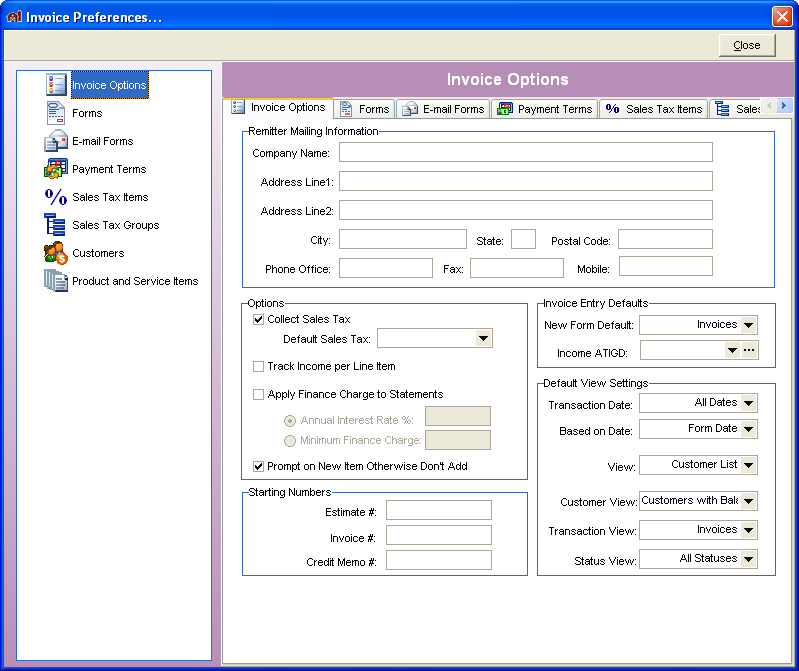Image resolution: width=799 pixels, height=671 pixels.
Task: Open the Forms icon in sidebar
Action: pos(56,113)
